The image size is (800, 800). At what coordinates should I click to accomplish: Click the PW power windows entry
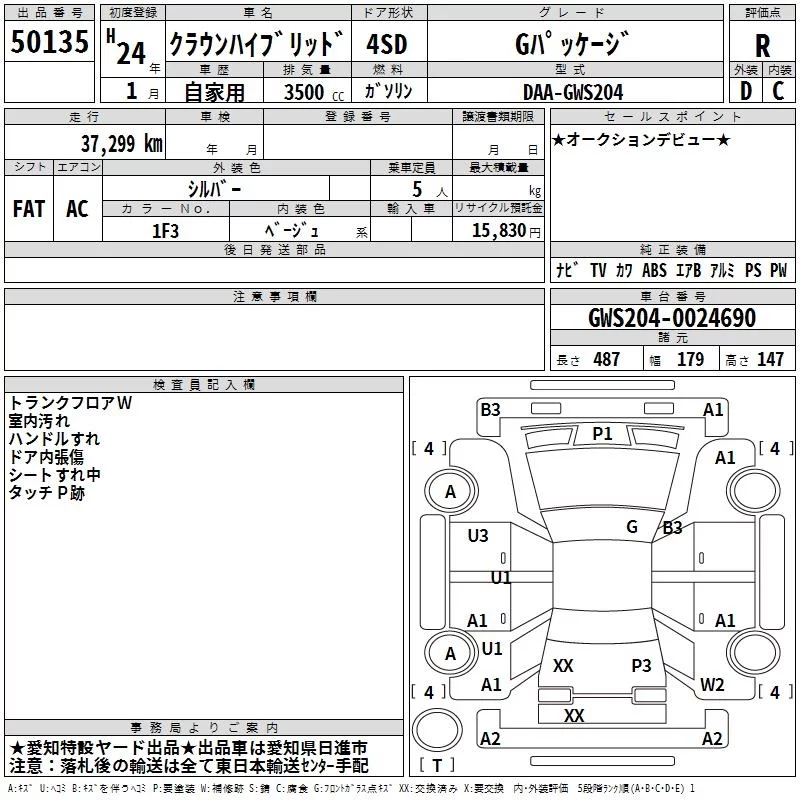779,270
